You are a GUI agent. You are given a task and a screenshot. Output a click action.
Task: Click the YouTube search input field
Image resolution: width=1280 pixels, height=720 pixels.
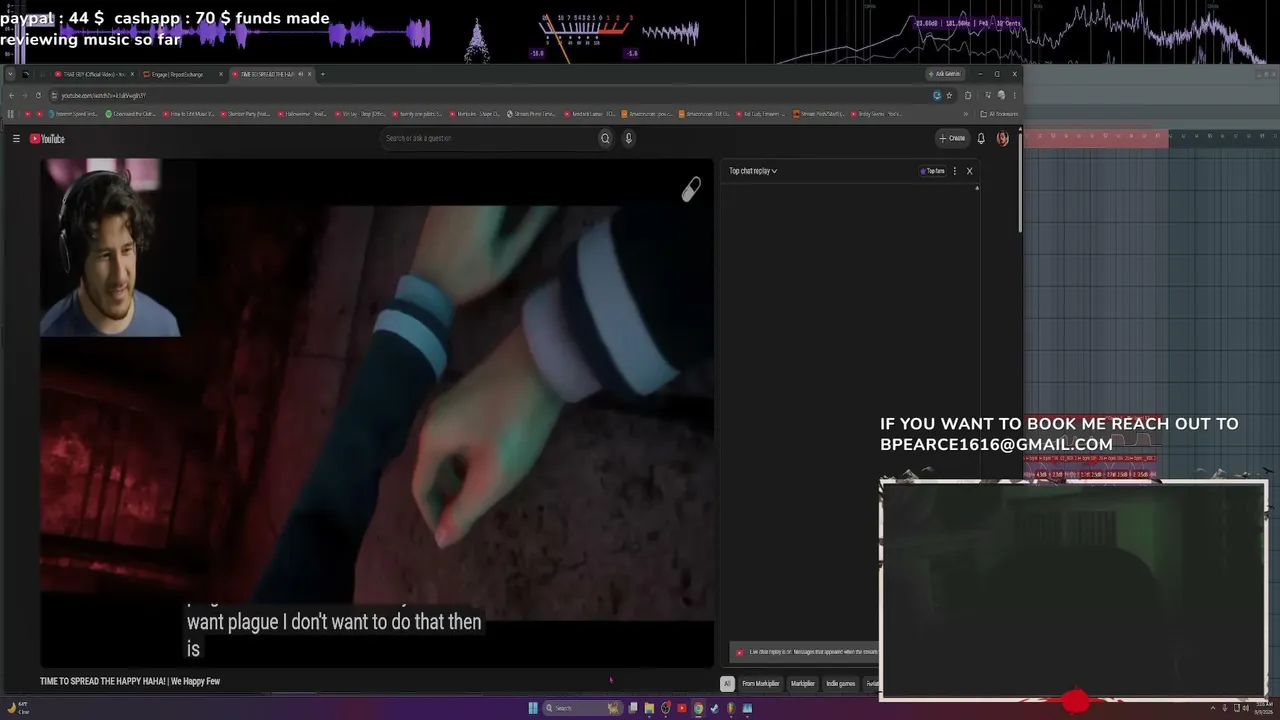(x=489, y=139)
